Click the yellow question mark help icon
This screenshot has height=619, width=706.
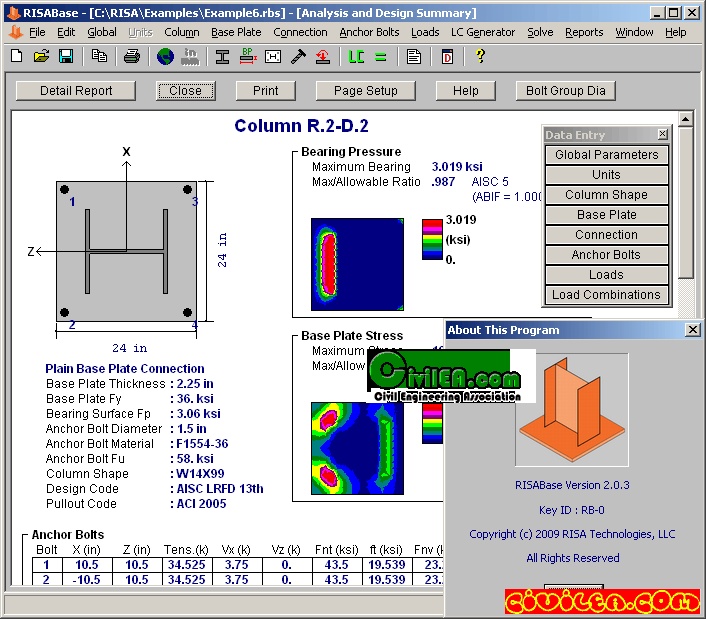pos(480,56)
